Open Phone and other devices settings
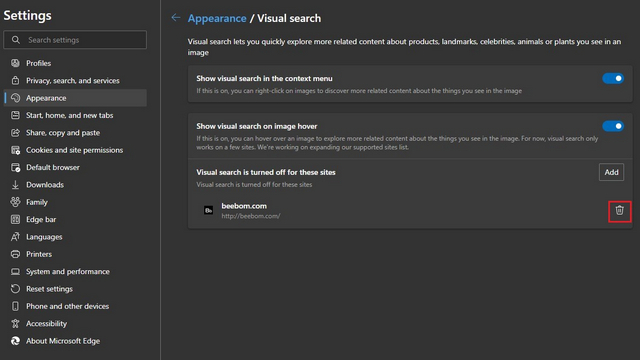This screenshot has height=360, width=640. point(75,306)
